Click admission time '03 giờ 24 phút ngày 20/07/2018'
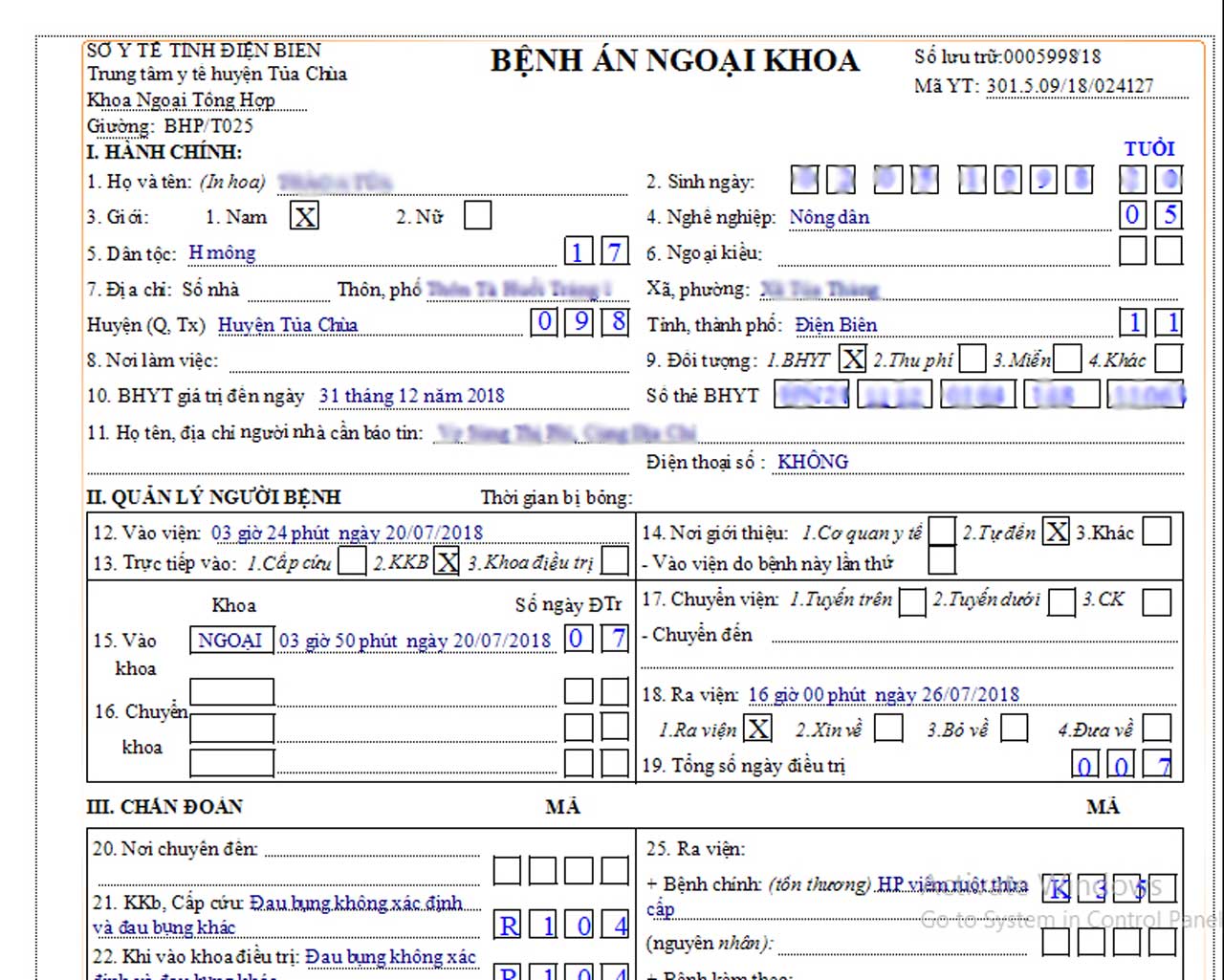The height and width of the screenshot is (980, 1224). (x=347, y=533)
